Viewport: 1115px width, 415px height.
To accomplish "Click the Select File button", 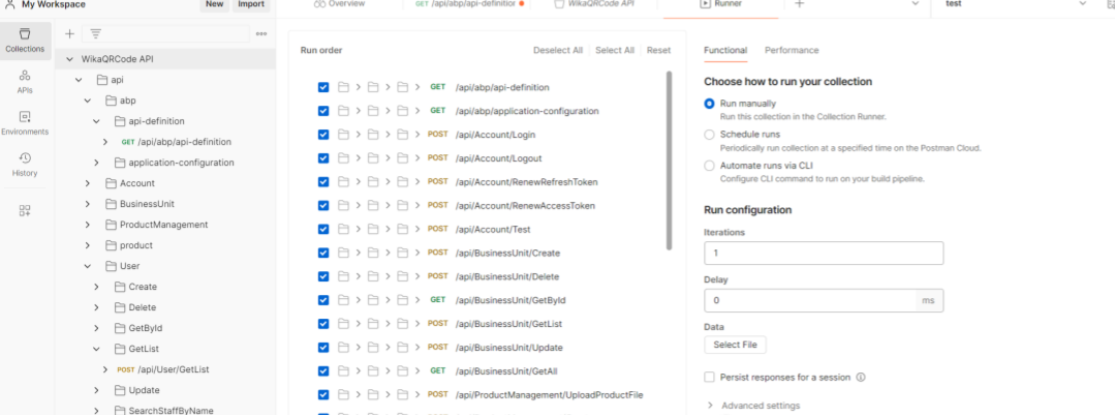I will coord(735,345).
